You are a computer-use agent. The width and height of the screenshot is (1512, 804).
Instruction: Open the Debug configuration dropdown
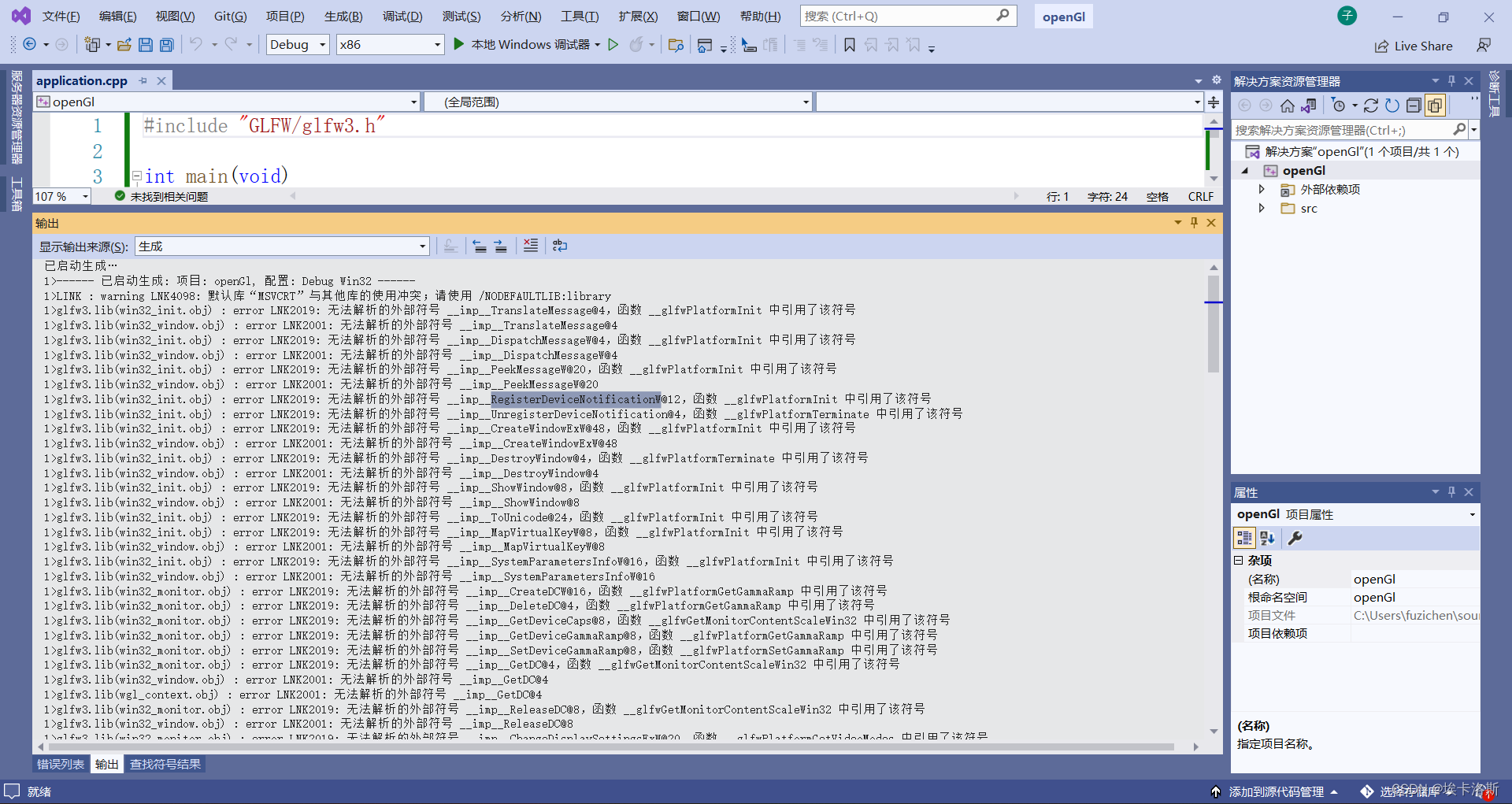point(298,45)
